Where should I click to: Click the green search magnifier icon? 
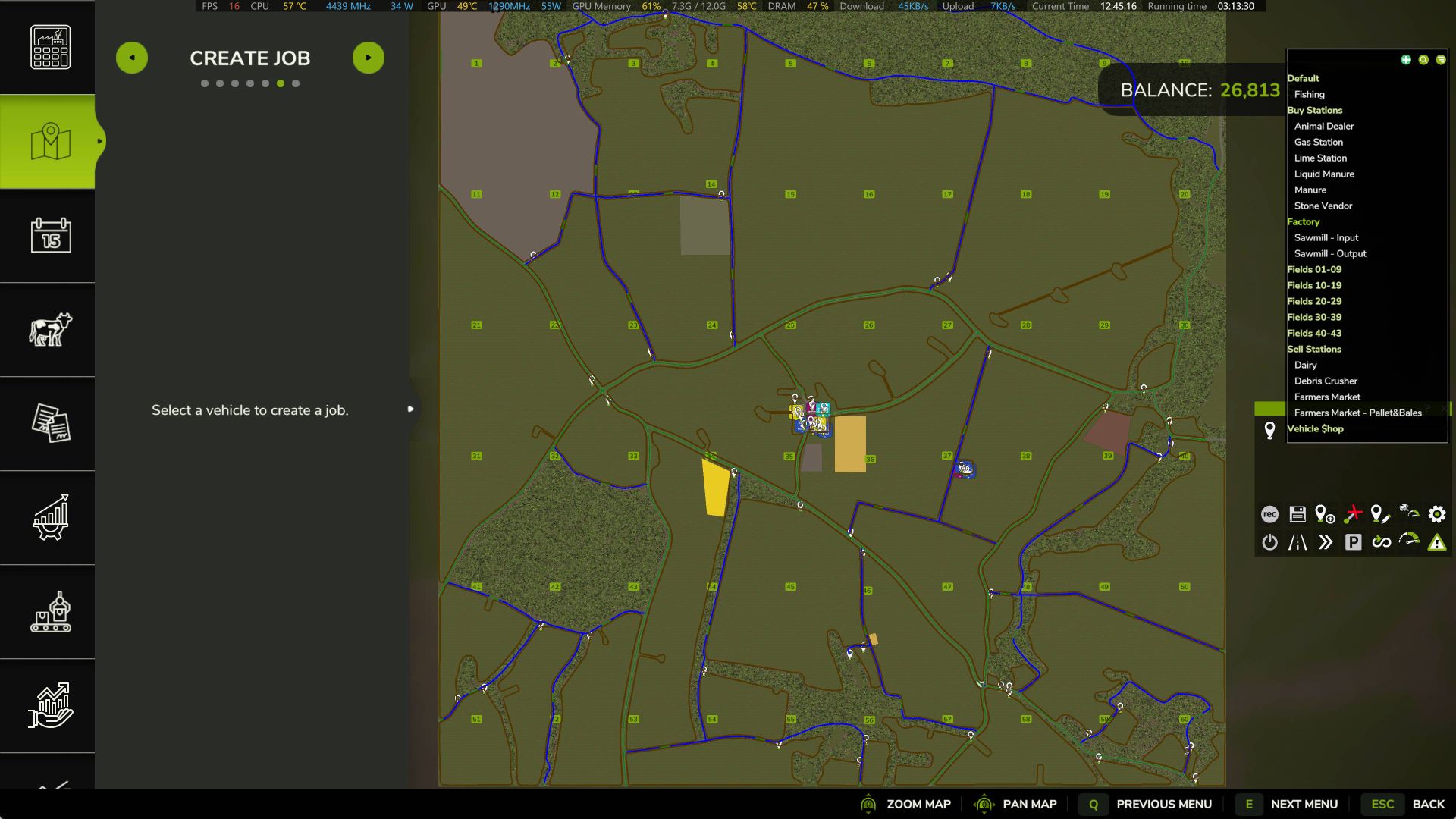[1423, 60]
